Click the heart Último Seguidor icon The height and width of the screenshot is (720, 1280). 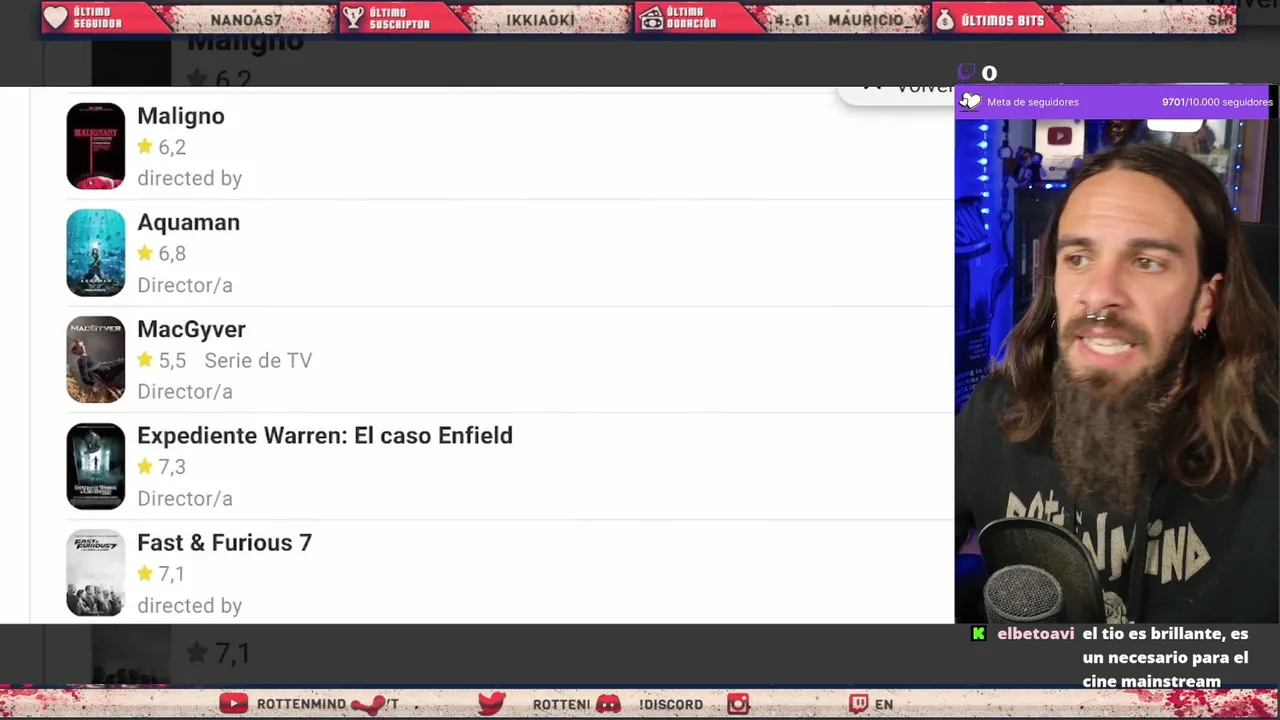pyautogui.click(x=56, y=18)
